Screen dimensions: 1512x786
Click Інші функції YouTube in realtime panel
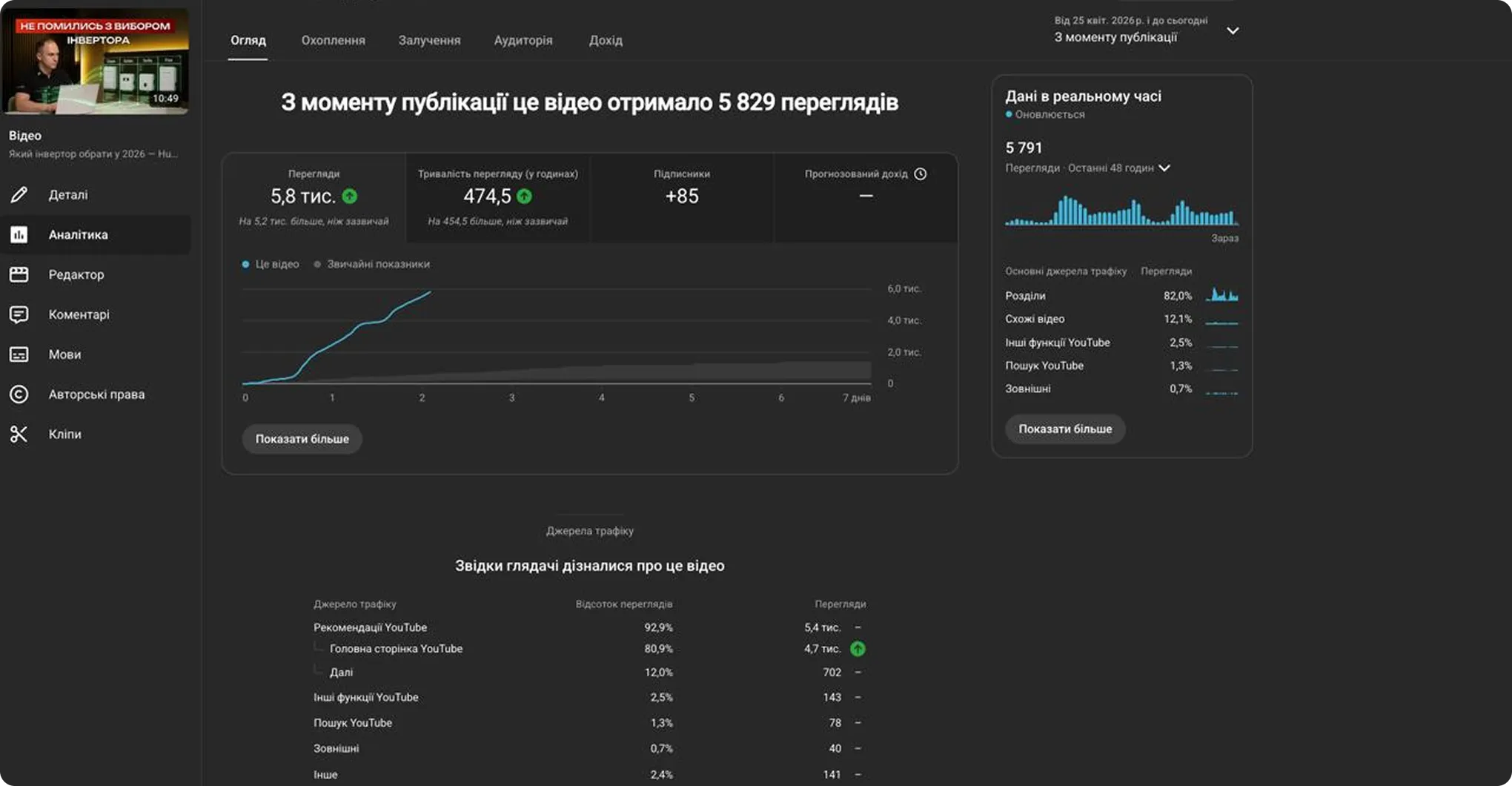[1058, 343]
